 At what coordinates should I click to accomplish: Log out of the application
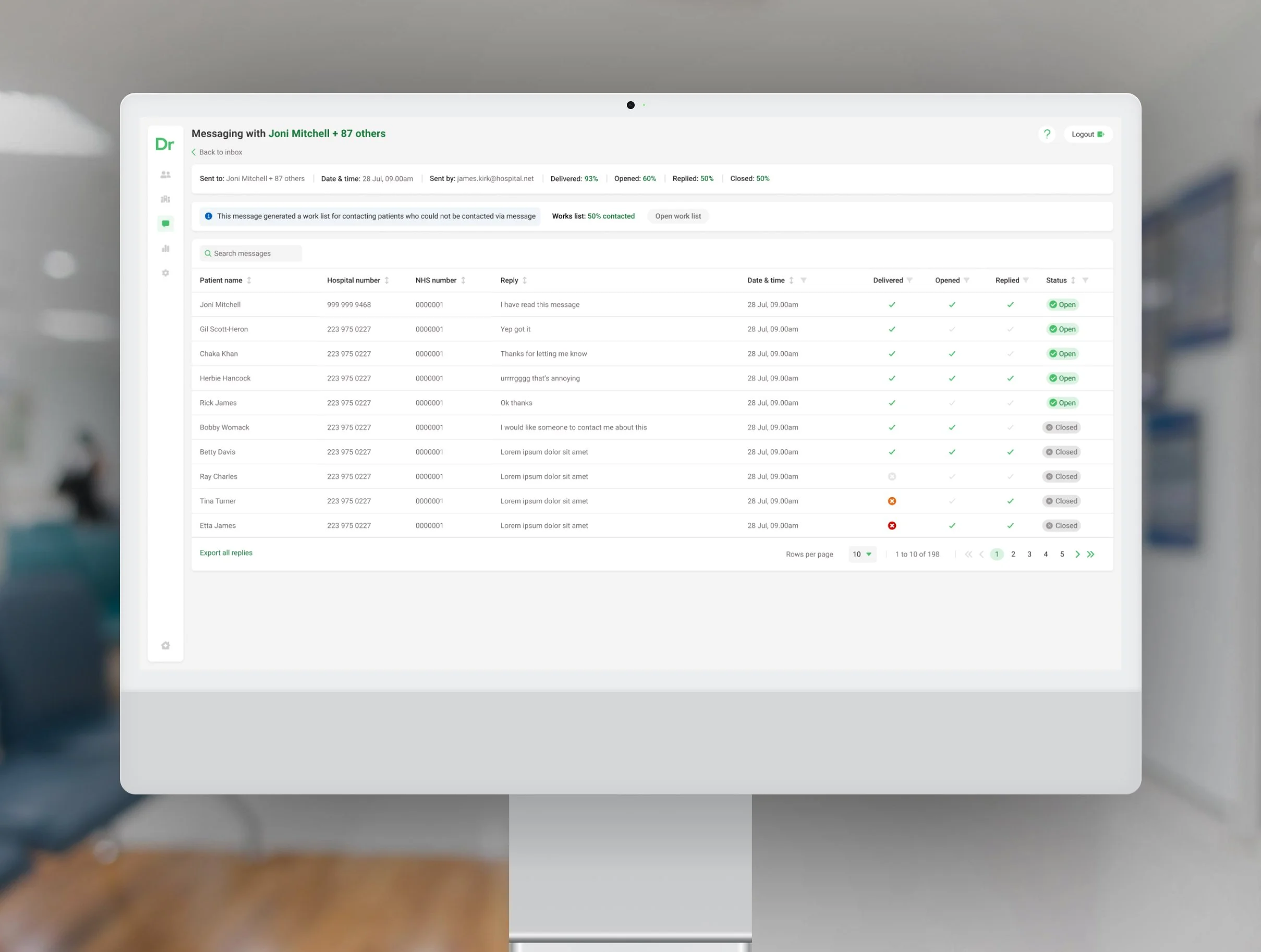[1087, 134]
